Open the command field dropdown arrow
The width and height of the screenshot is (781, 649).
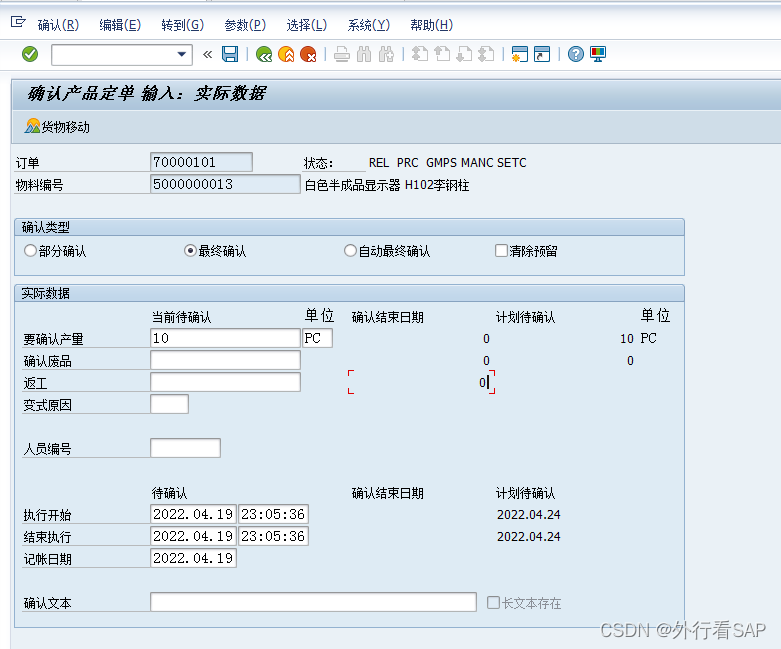coord(182,54)
